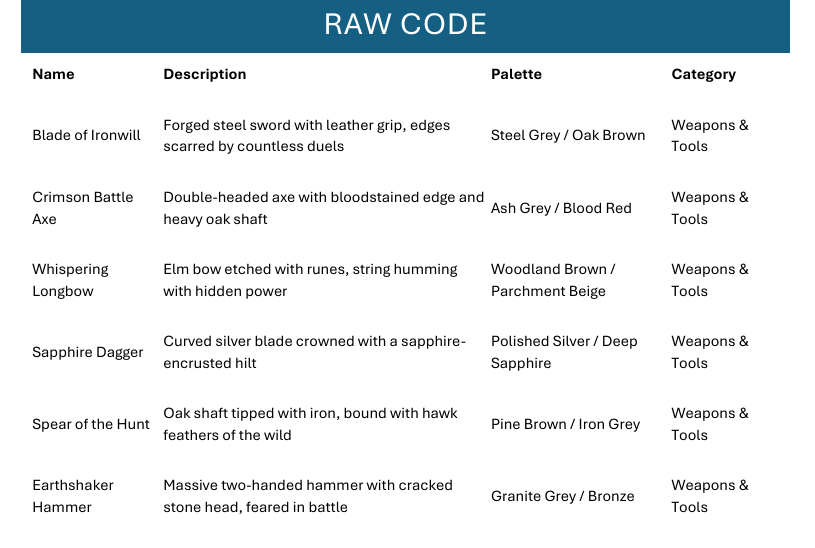The width and height of the screenshot is (815, 548).
Task: Select the Steel Grey / Oak Brown palette cell
Action: point(567,136)
